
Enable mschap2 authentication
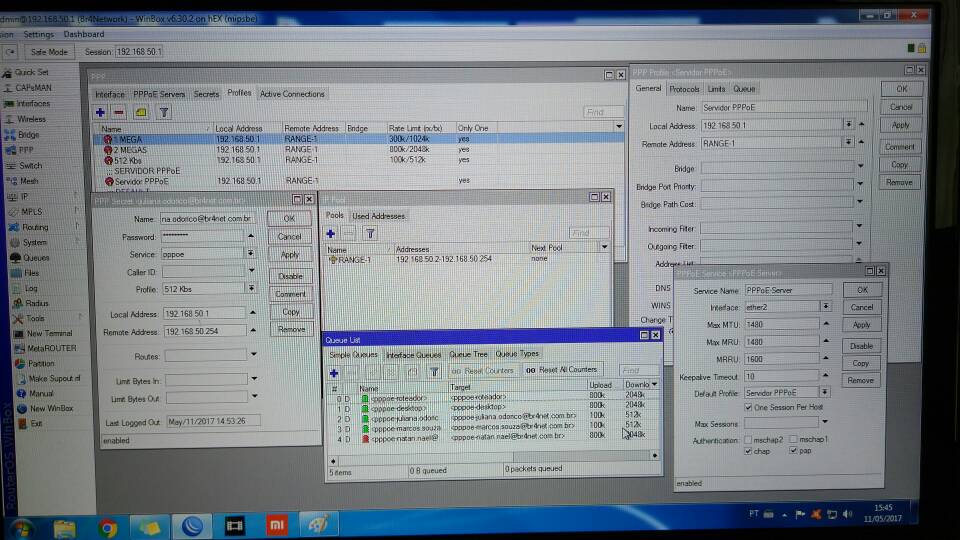click(x=748, y=440)
